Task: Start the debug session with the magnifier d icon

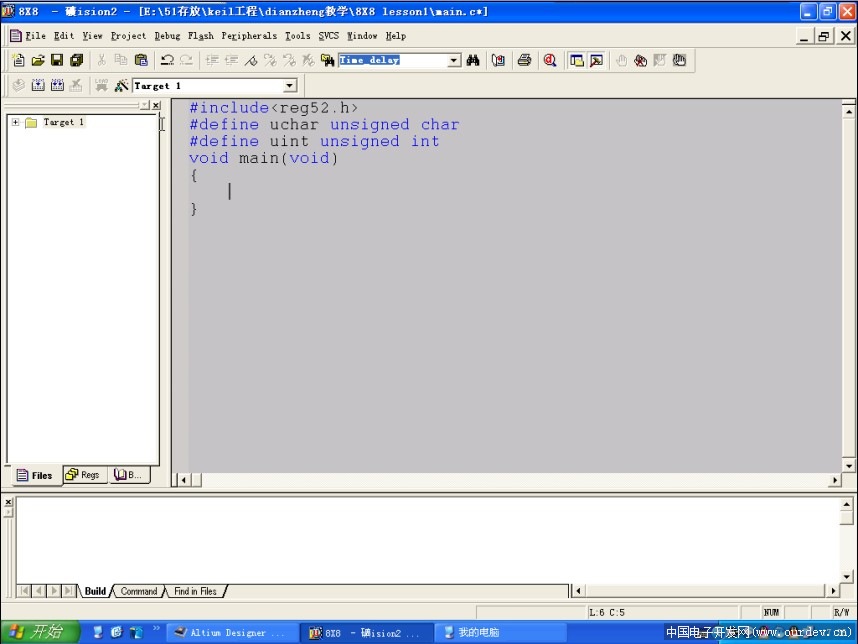Action: pos(550,60)
